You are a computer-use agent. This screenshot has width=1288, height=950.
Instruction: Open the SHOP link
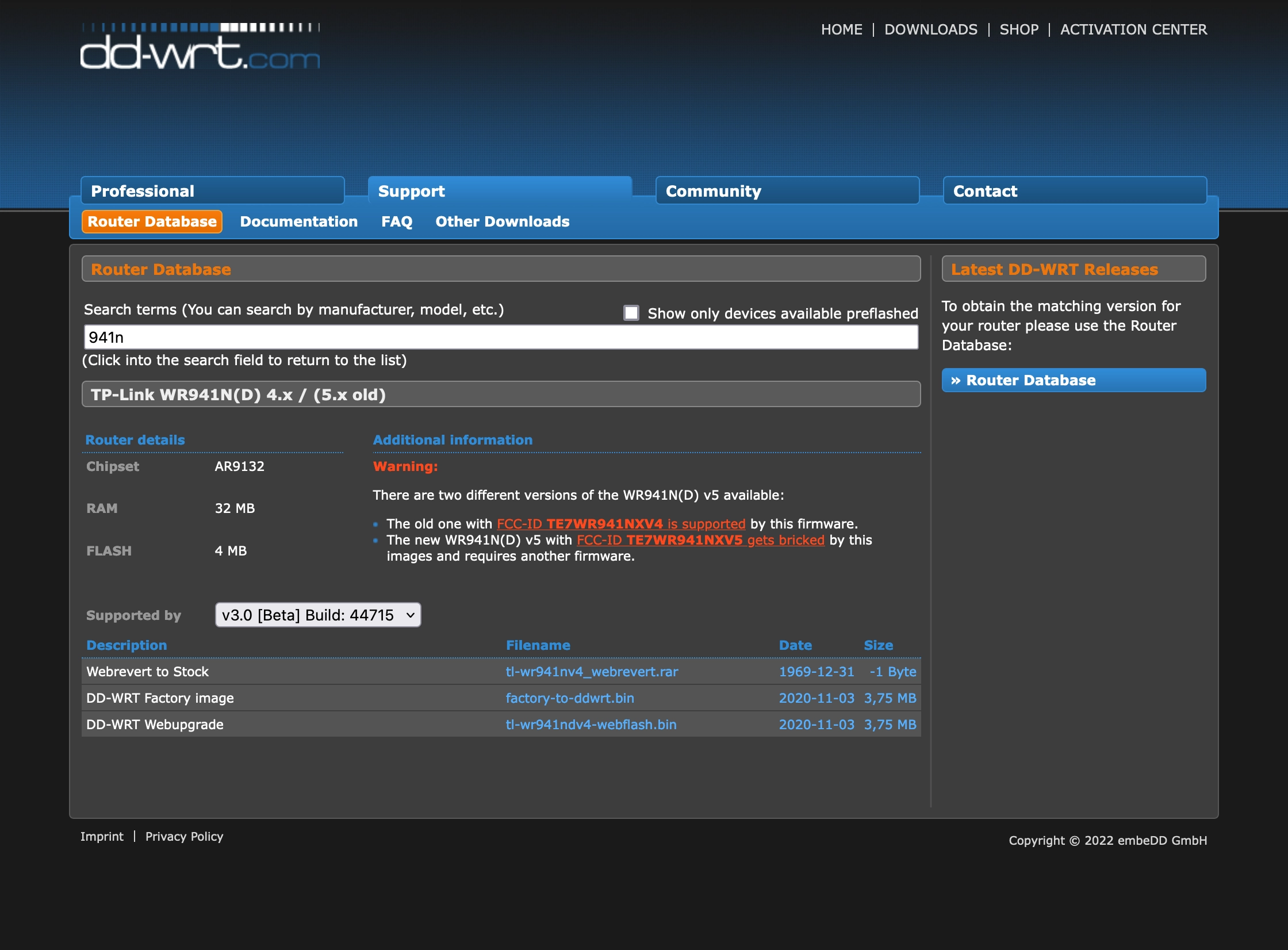(1019, 30)
